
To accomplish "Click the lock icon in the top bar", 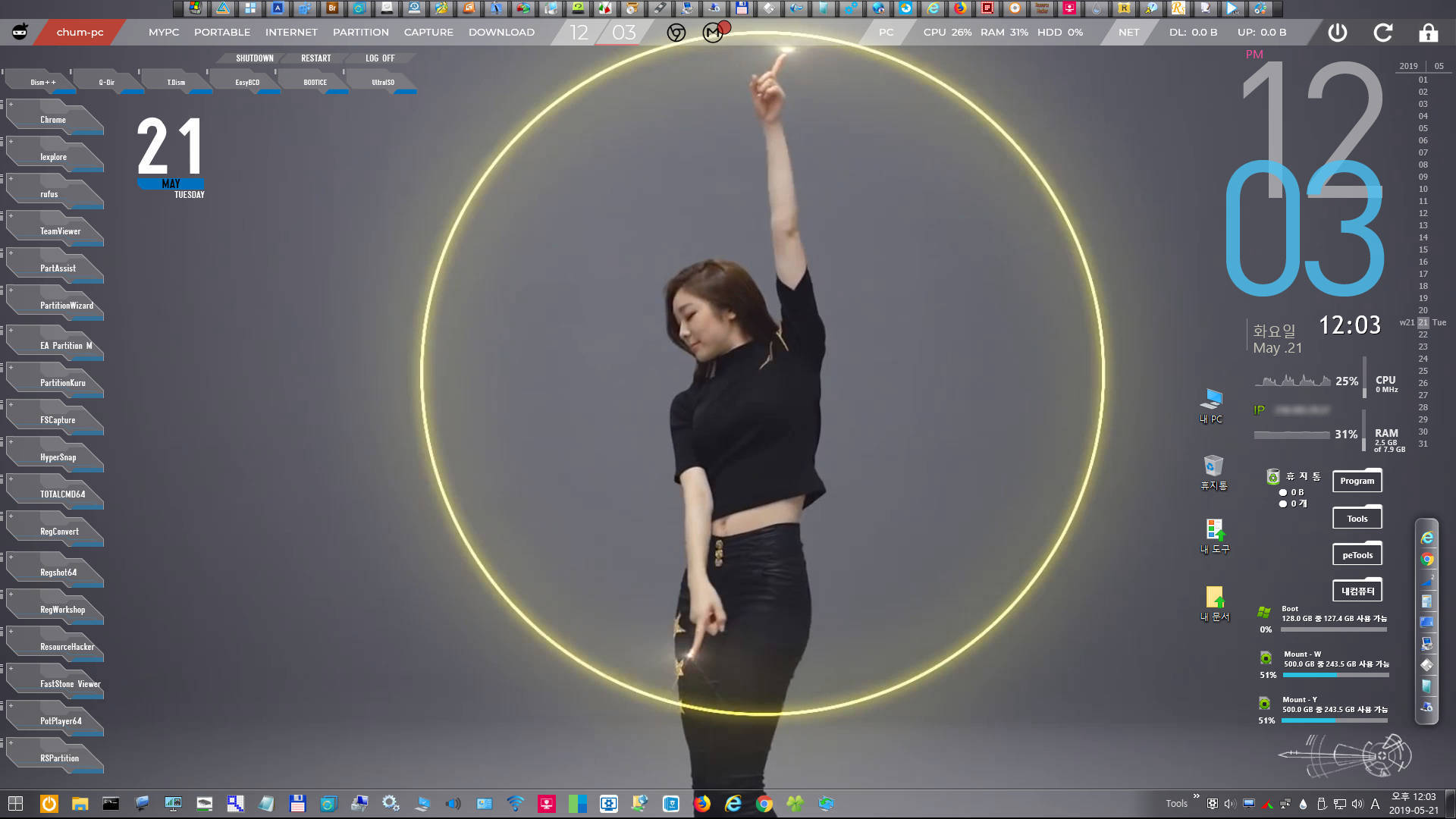I will [1428, 33].
